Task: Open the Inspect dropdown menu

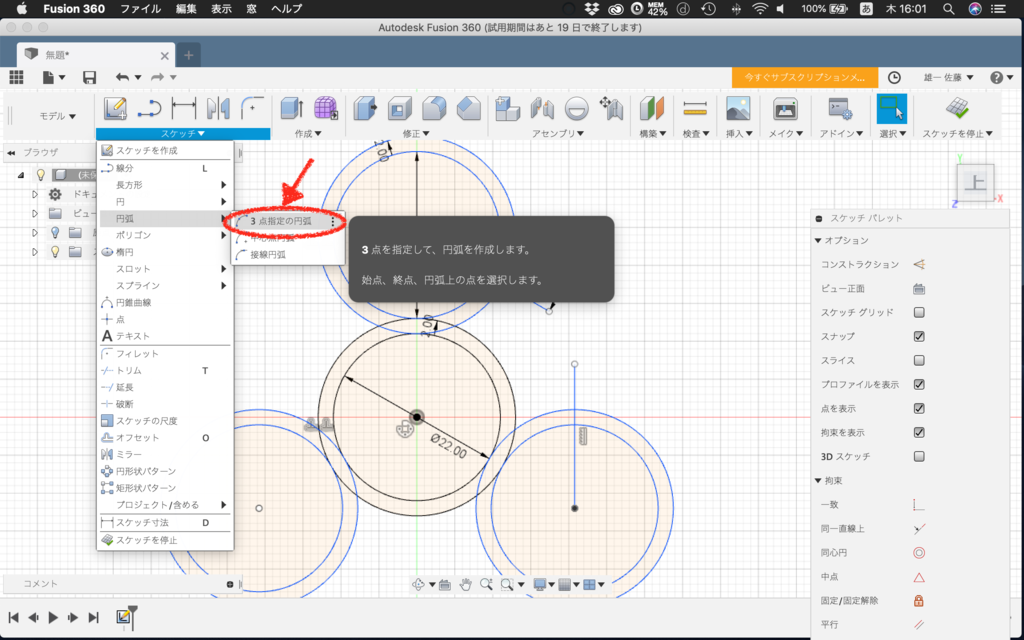Action: 696,133
